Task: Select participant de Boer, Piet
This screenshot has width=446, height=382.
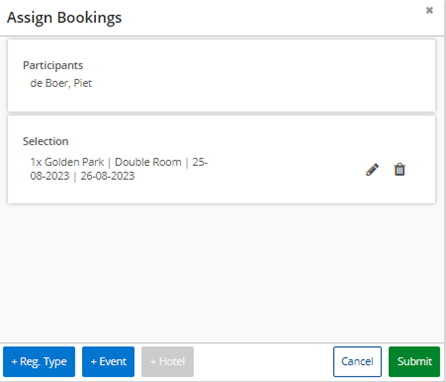Action: (x=61, y=83)
